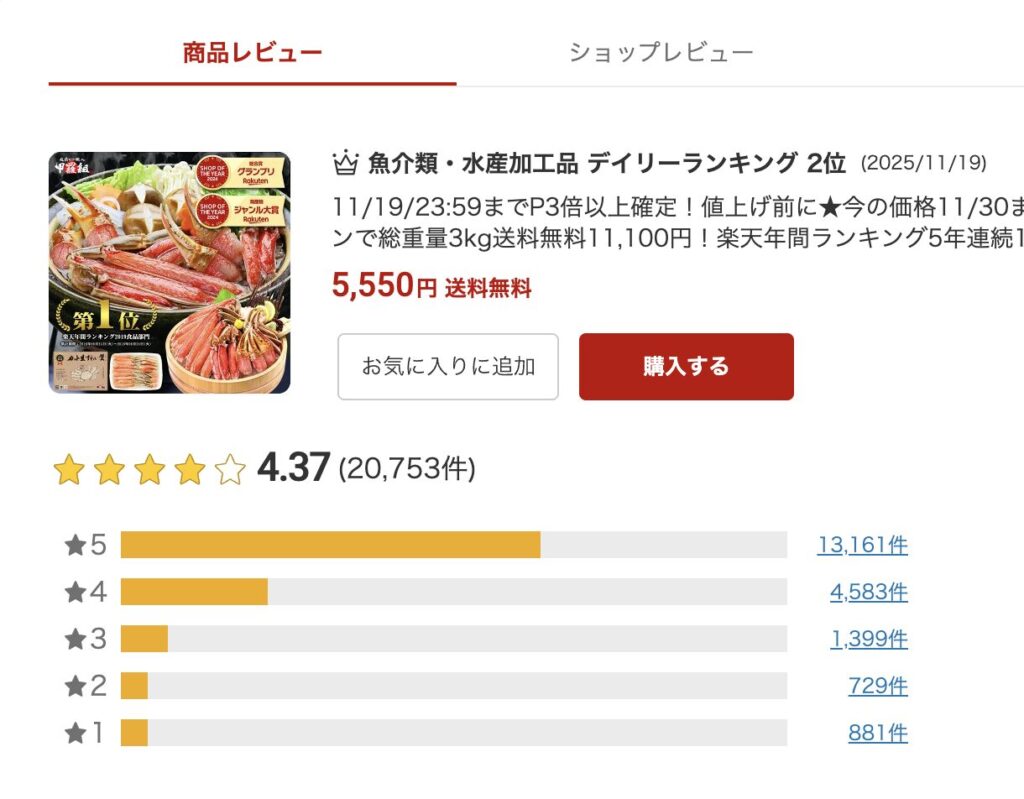
Task: Click the gray star icon beside 3
Action: (x=75, y=639)
